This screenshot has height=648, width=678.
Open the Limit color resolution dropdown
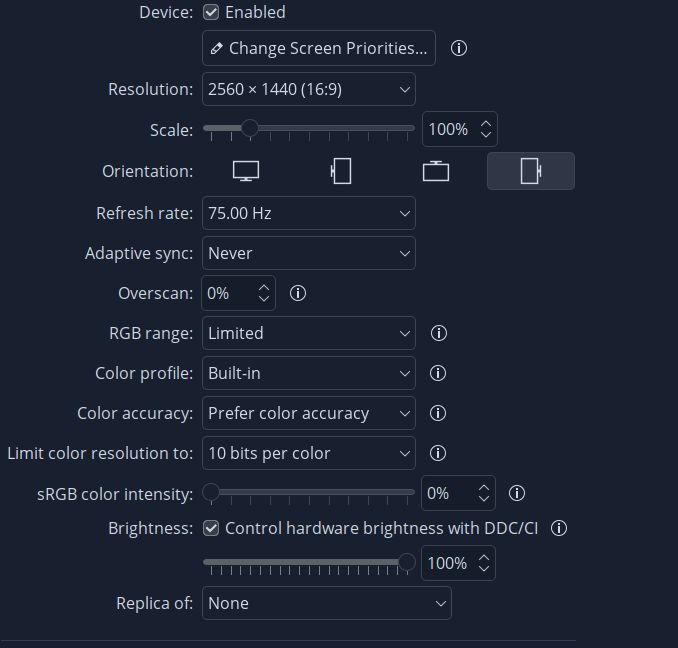[x=308, y=453]
